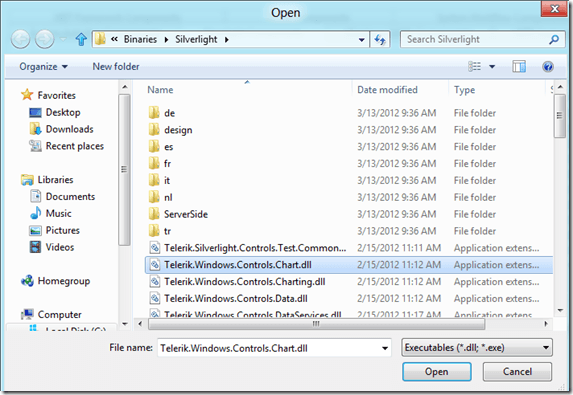Viewport: 573px width, 395px height.
Task: Show hidden path levels via the breadcrumb chevron
Action: click(x=114, y=39)
